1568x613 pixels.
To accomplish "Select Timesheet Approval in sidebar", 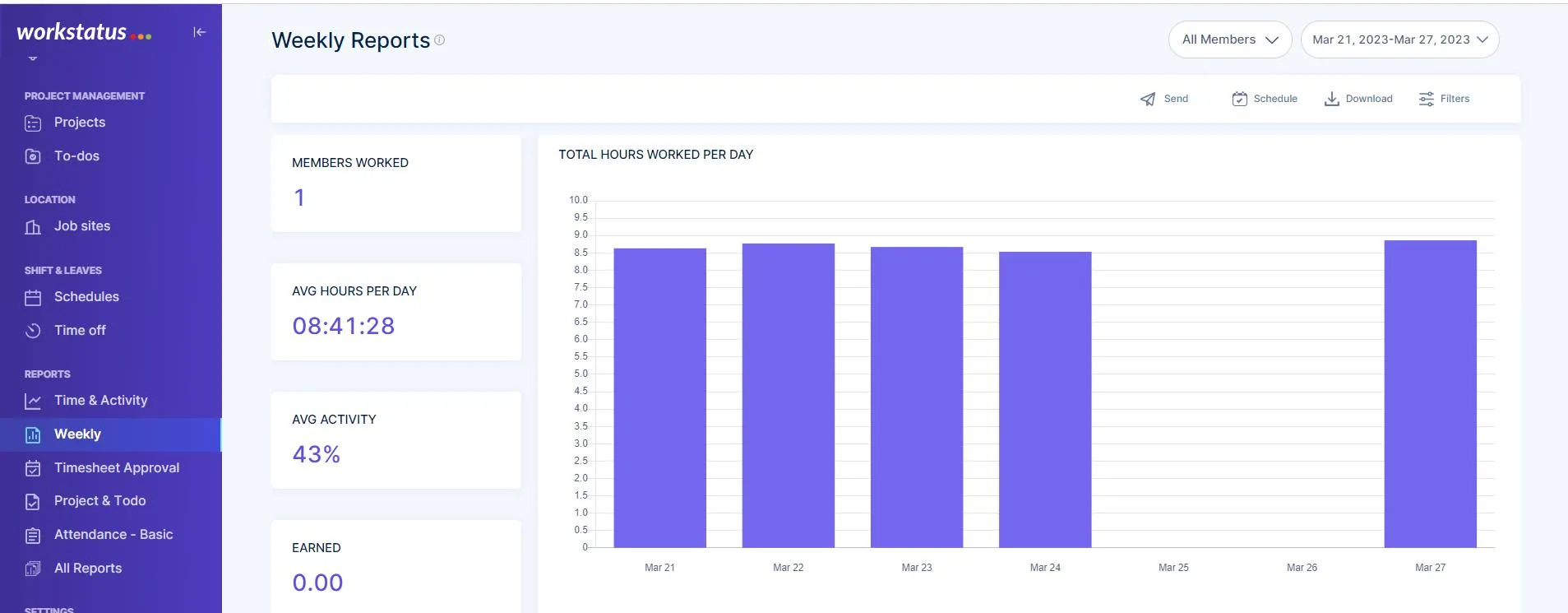I will [116, 468].
